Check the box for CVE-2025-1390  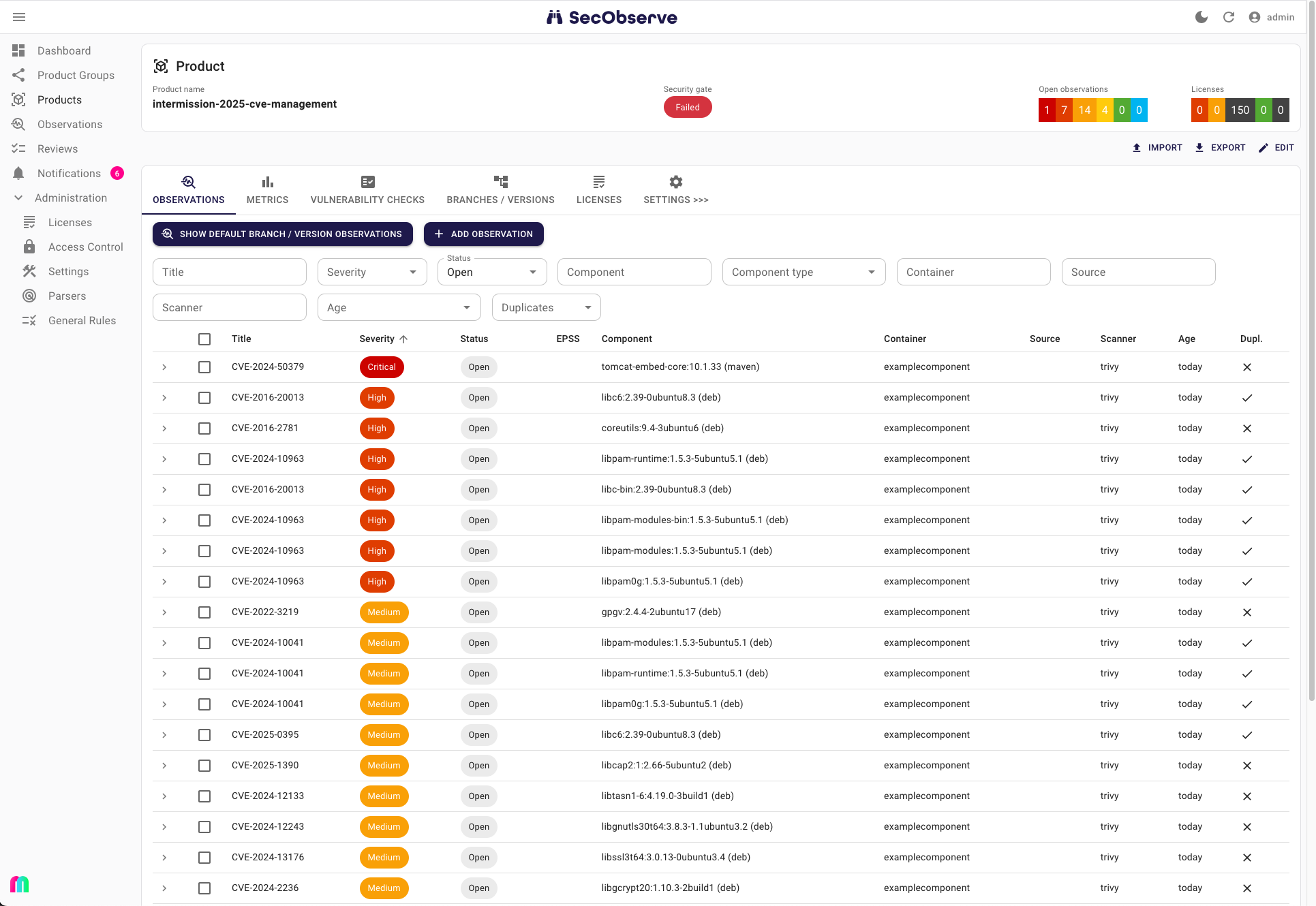(x=204, y=765)
